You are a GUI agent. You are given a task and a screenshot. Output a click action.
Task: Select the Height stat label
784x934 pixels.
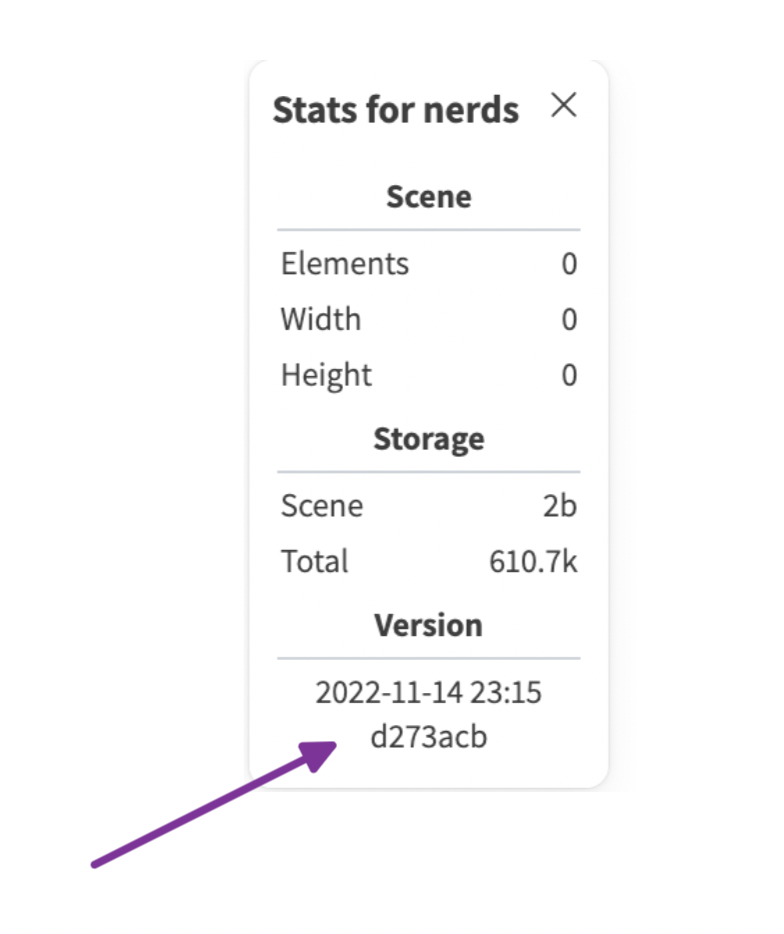[x=325, y=374]
